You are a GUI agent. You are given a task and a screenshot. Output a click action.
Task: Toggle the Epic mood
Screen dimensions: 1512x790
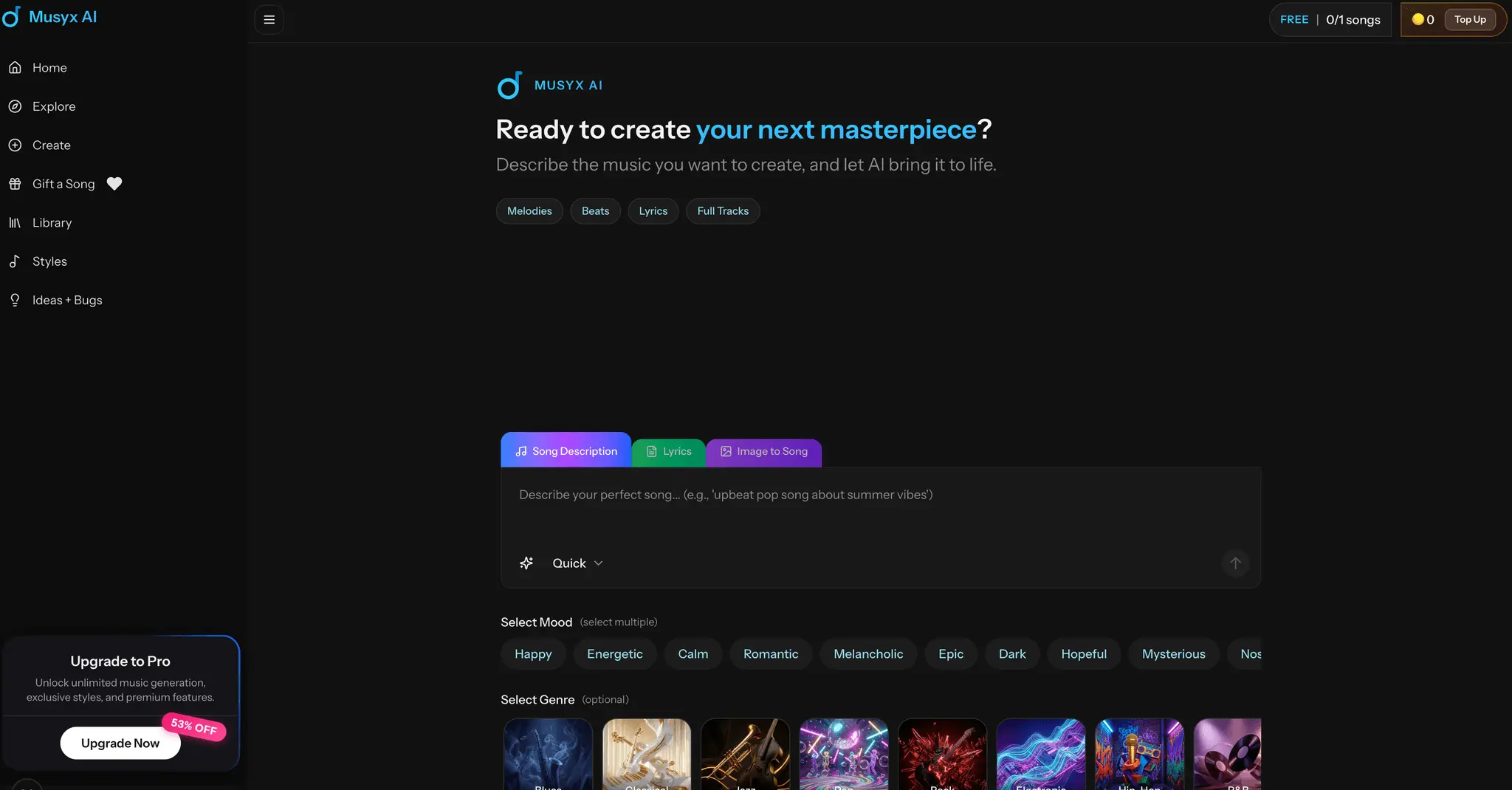(x=951, y=654)
